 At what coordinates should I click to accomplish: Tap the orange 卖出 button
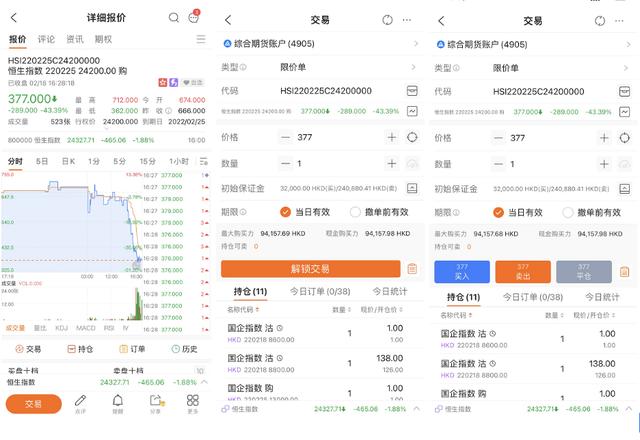pos(523,272)
